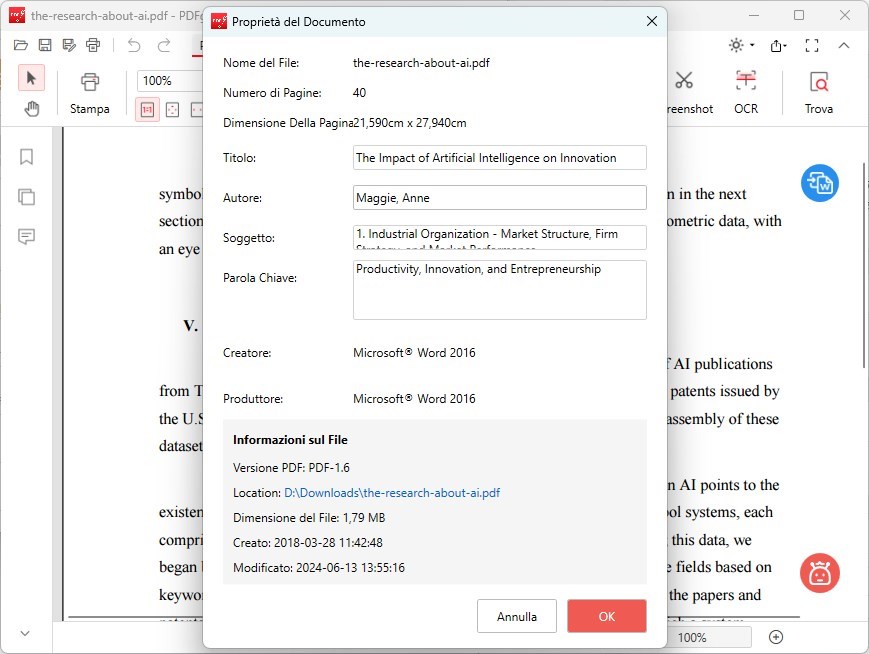The width and height of the screenshot is (869, 654).
Task: Click the Autore field showing Maggie, Anne
Action: click(499, 197)
